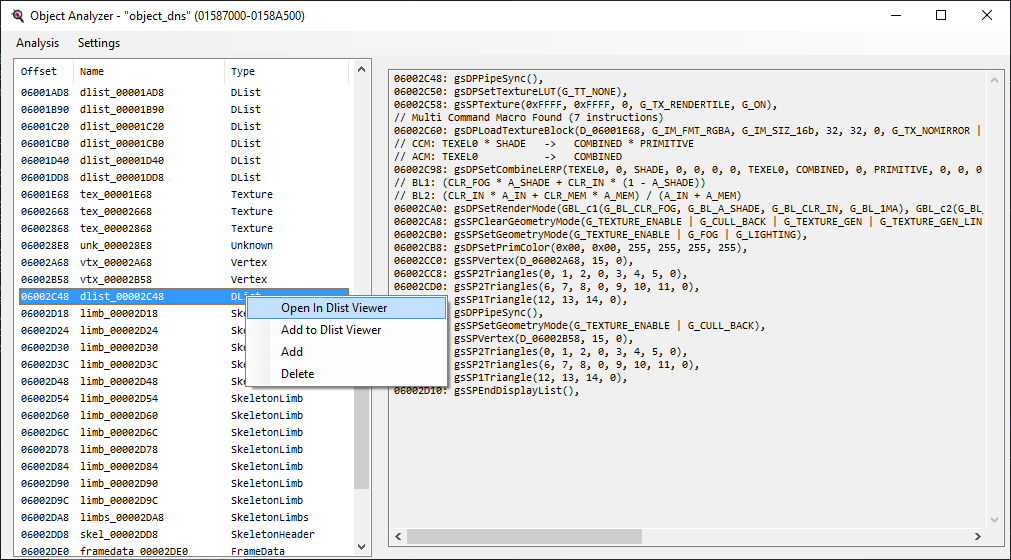Click the gsDPLoadTextureBlock code line
This screenshot has height=560, width=1011.
[x=687, y=131]
